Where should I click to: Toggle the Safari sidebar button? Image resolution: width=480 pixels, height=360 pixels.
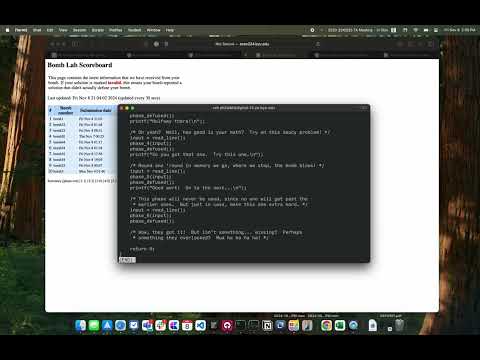point(75,44)
